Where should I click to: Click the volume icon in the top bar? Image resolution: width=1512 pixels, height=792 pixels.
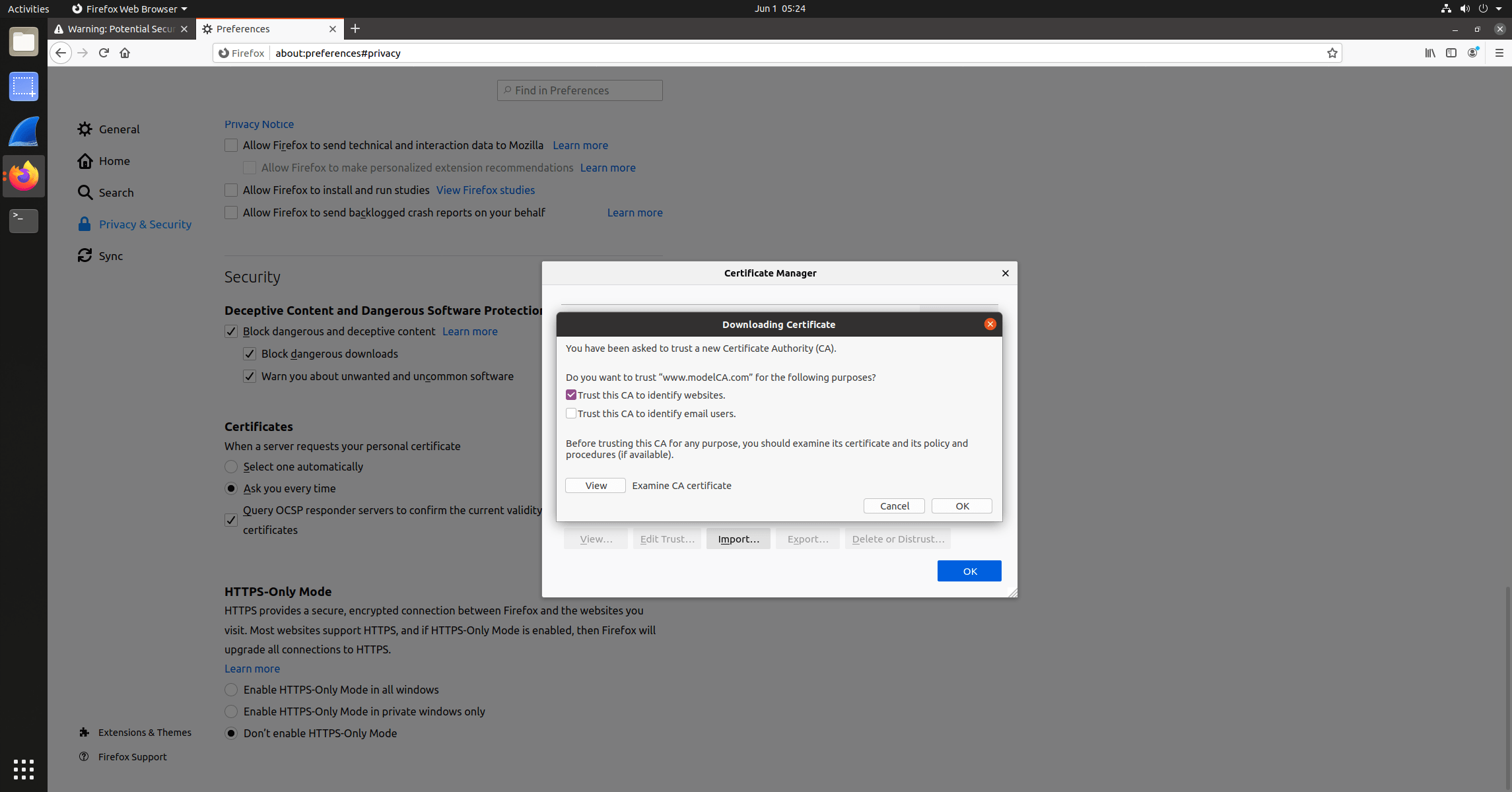tap(1464, 9)
